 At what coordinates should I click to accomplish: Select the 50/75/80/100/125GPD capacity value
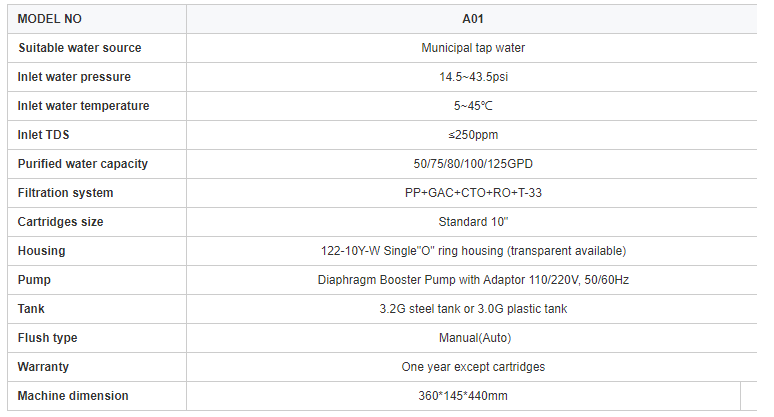[473, 164]
